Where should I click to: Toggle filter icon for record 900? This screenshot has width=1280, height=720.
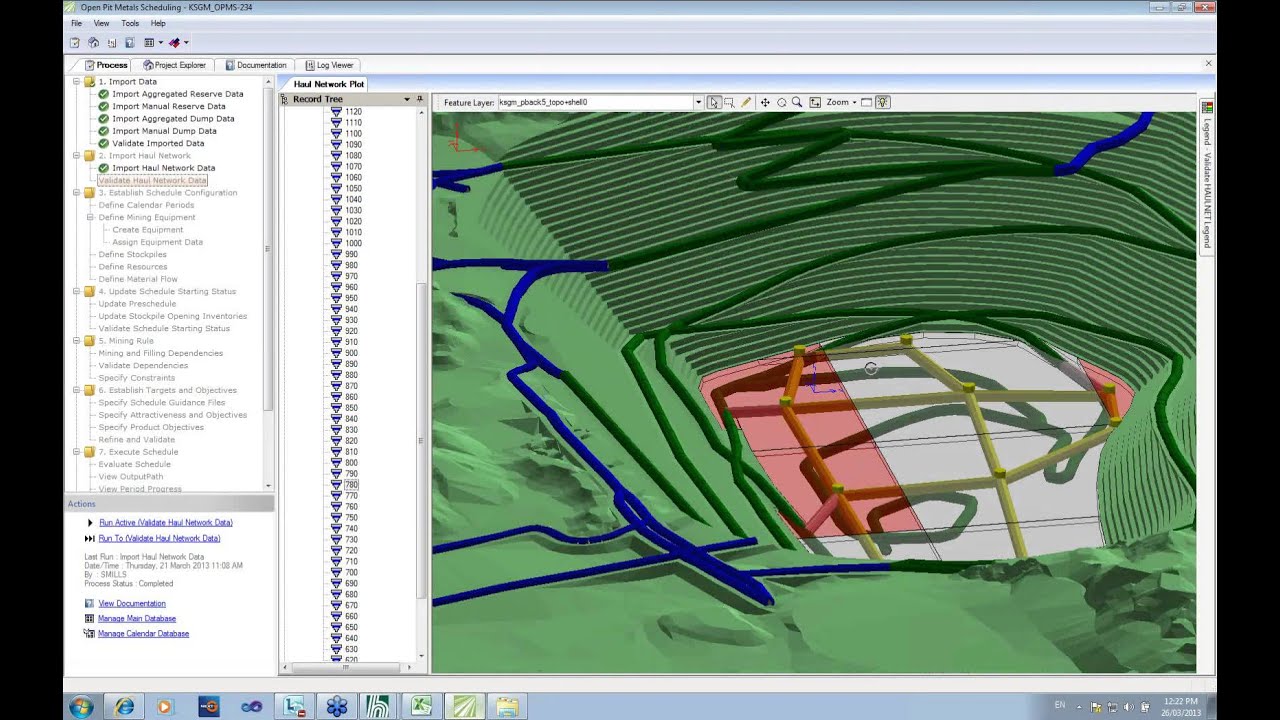tap(337, 353)
